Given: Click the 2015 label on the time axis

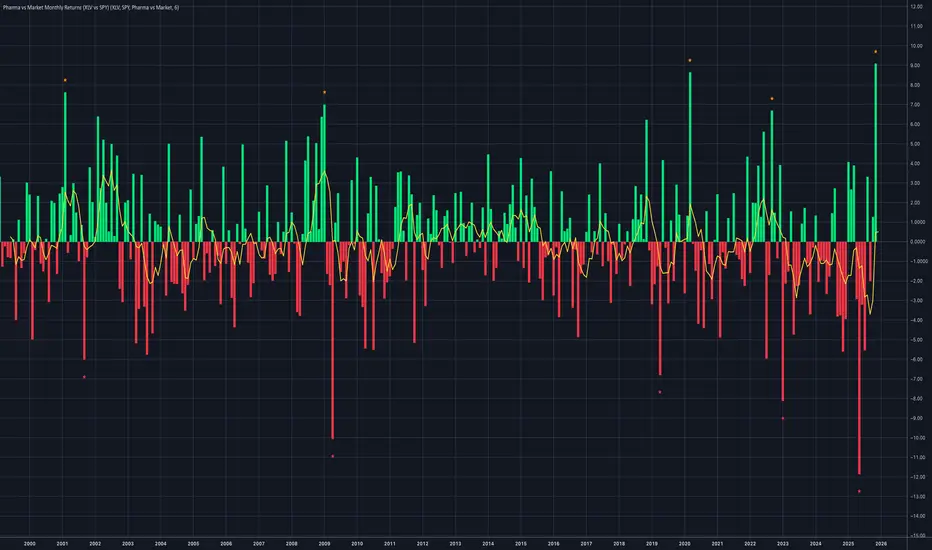Looking at the screenshot, I should coord(521,543).
